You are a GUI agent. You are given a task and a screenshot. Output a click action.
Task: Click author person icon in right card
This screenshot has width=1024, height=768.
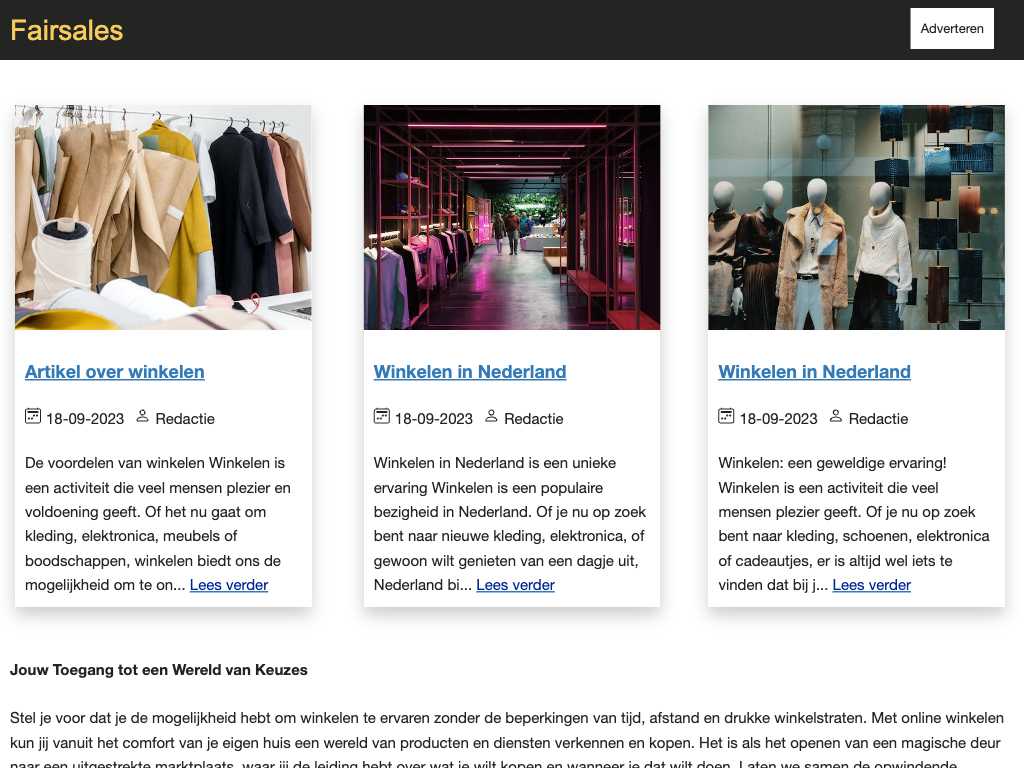(x=836, y=416)
